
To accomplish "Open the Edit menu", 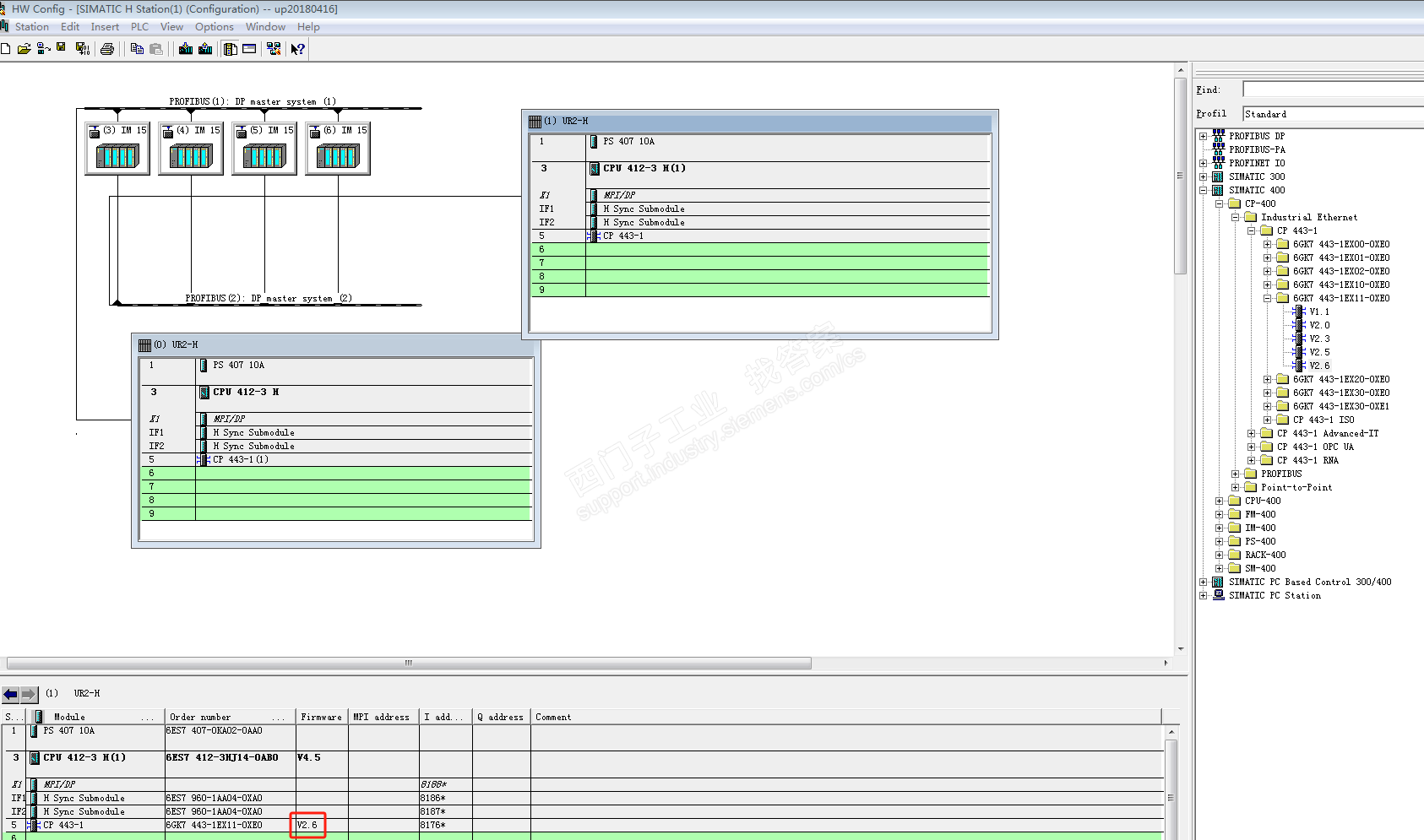I will click(x=70, y=27).
